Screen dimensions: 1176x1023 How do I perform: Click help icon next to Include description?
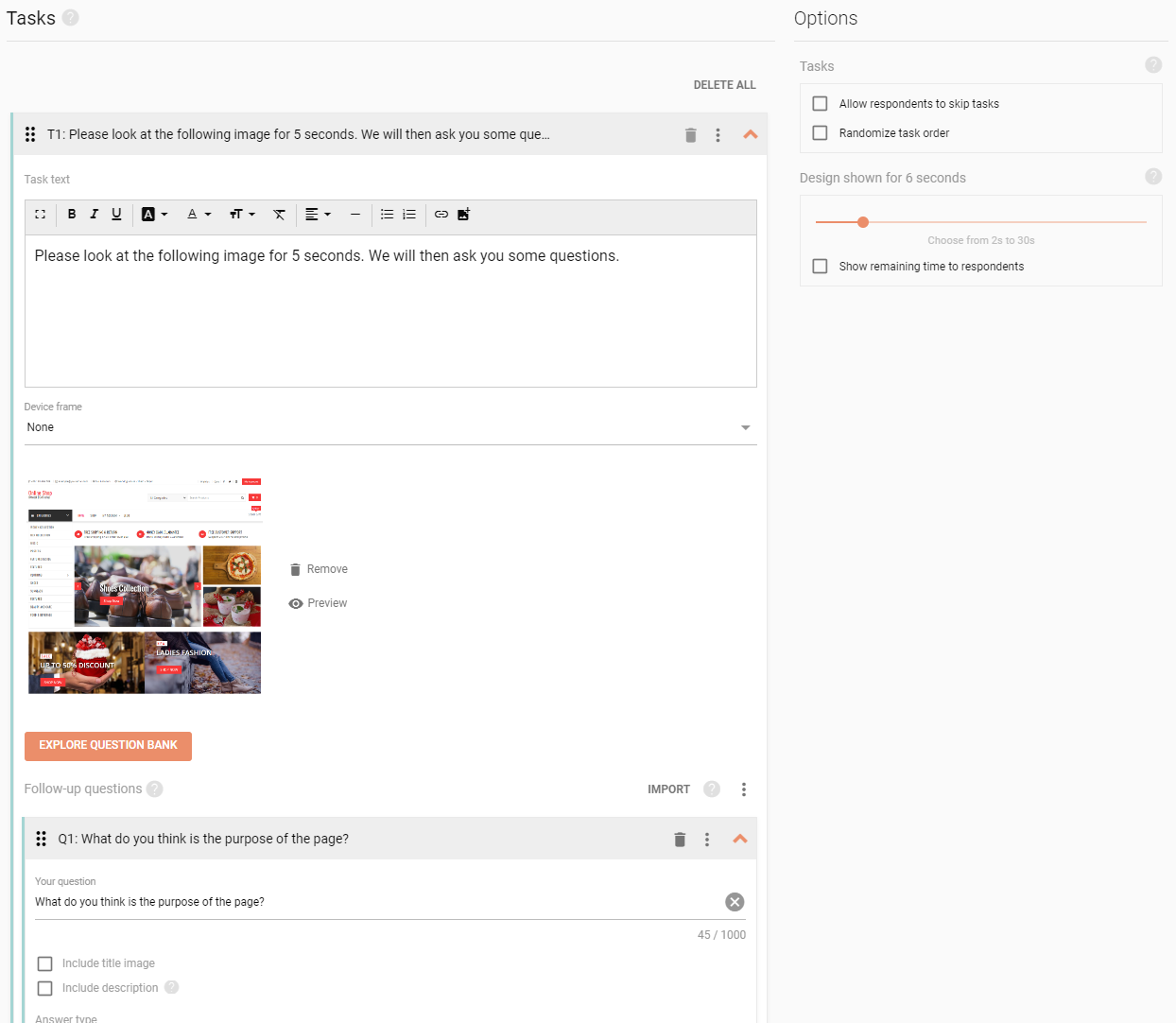coord(171,987)
